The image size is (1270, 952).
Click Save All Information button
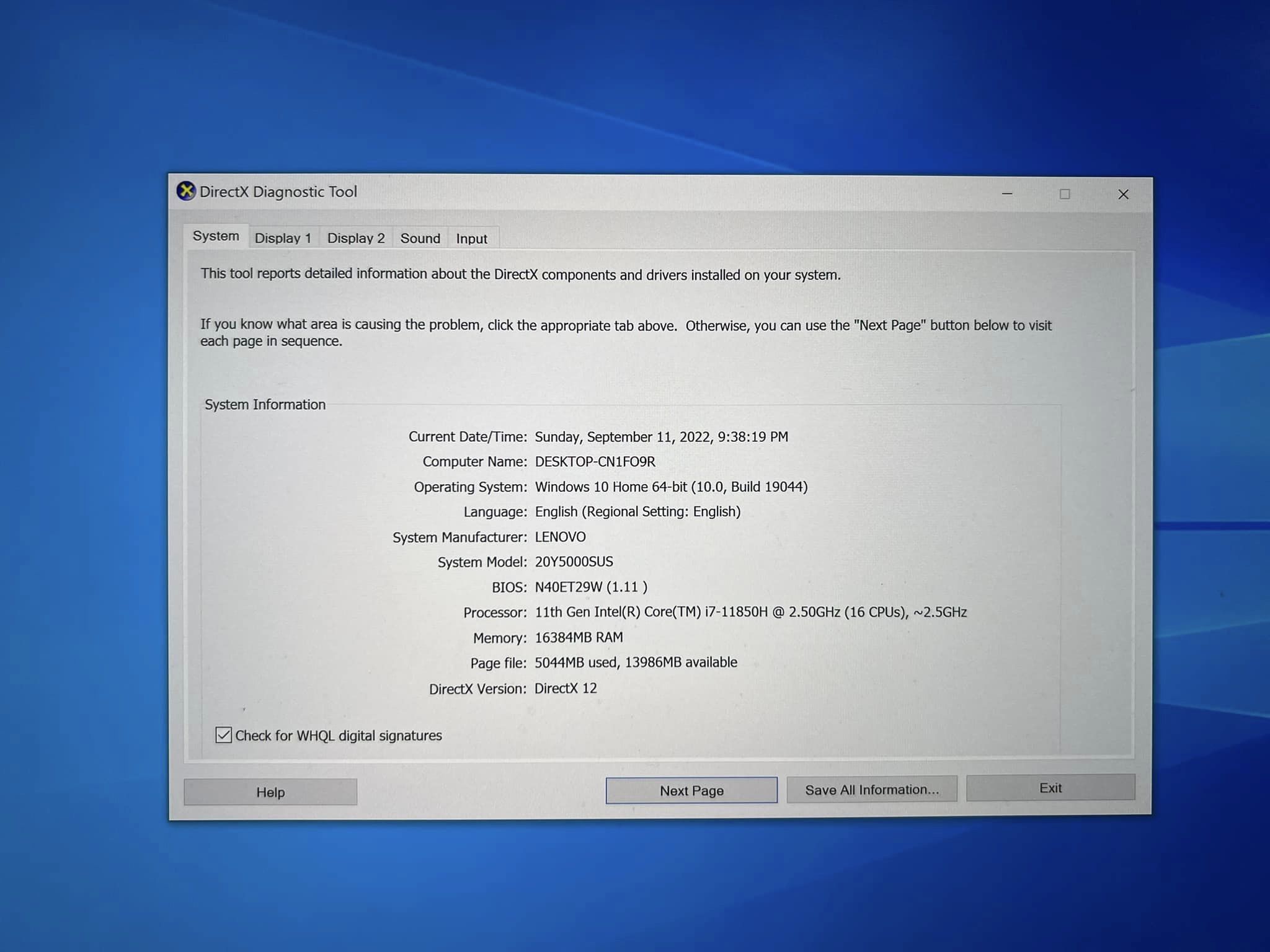point(872,789)
